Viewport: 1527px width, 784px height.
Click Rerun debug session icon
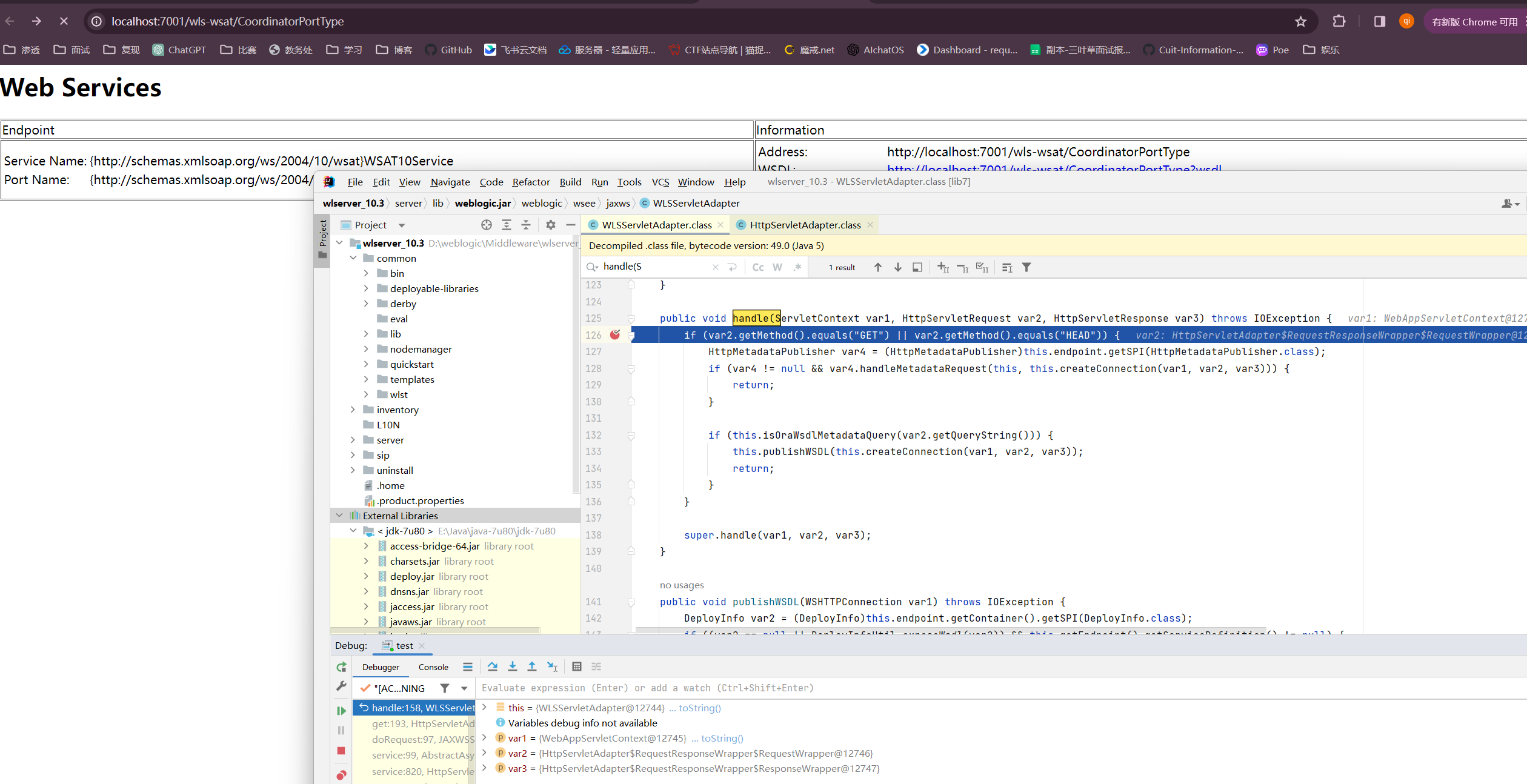(341, 667)
